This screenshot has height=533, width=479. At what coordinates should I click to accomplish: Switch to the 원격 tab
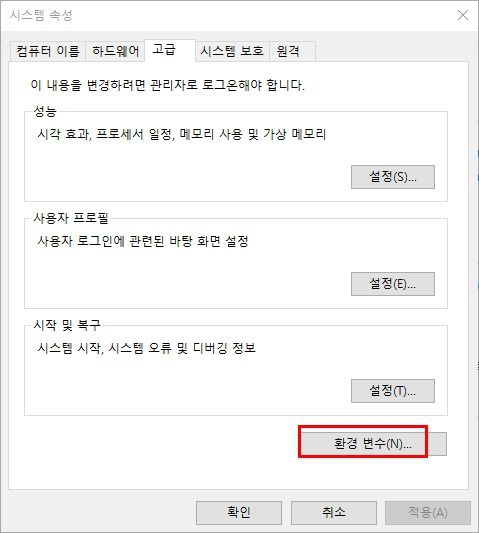click(292, 51)
